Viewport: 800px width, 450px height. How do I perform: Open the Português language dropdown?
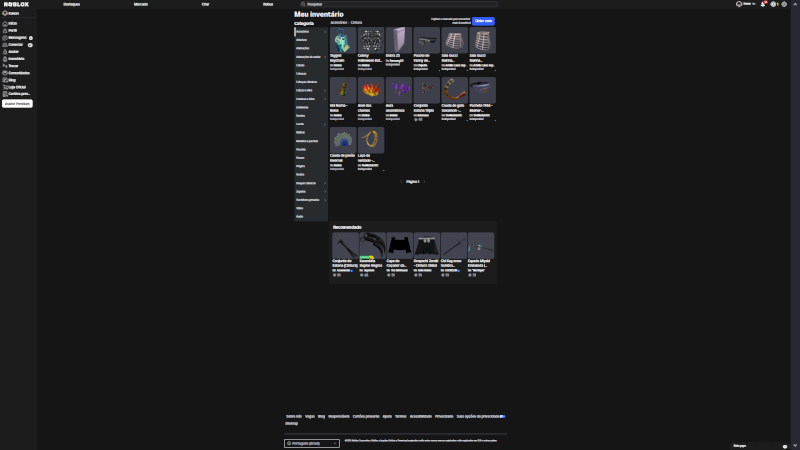[x=312, y=442]
